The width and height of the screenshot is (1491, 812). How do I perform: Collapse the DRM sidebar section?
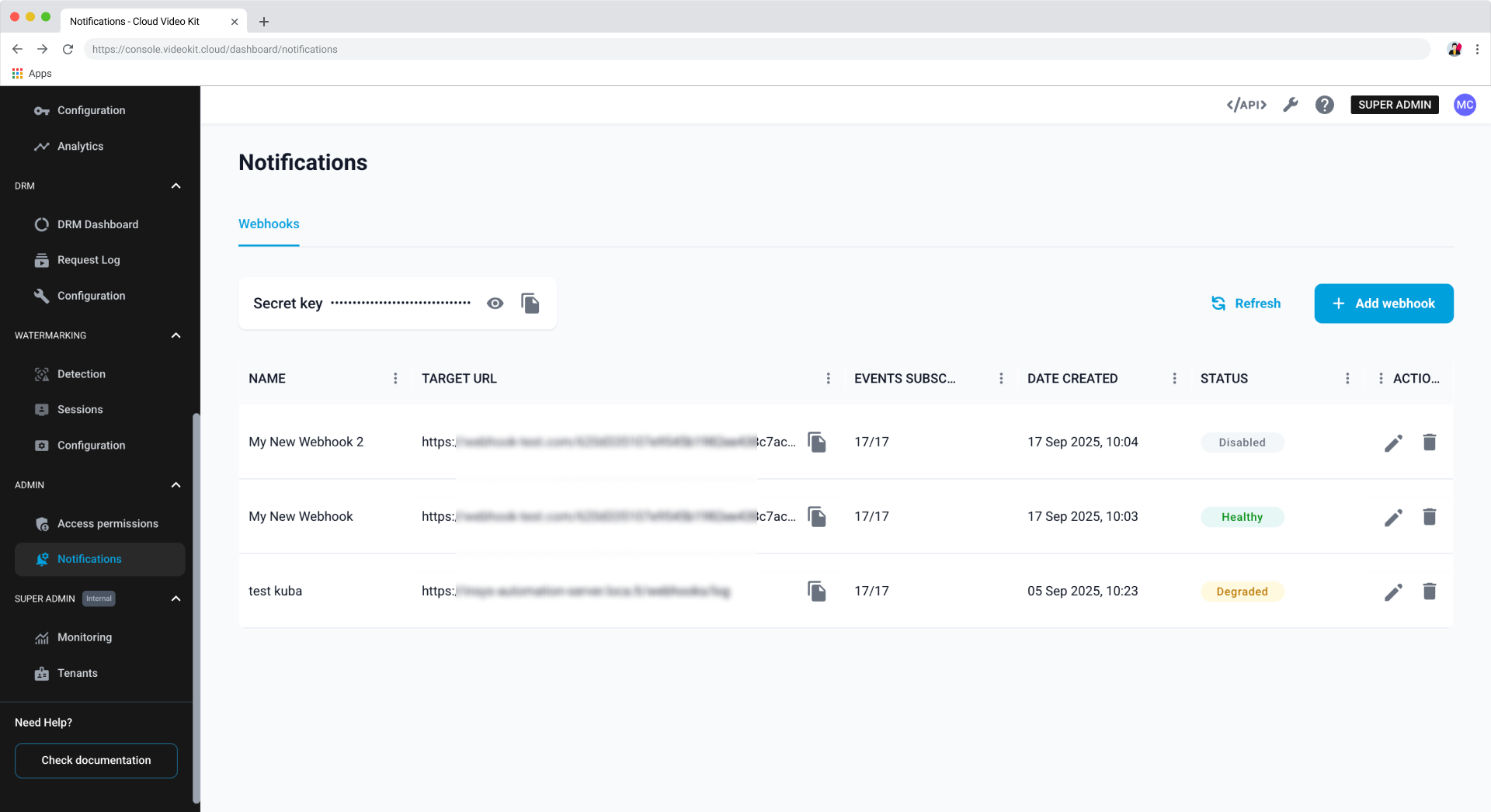(x=176, y=186)
